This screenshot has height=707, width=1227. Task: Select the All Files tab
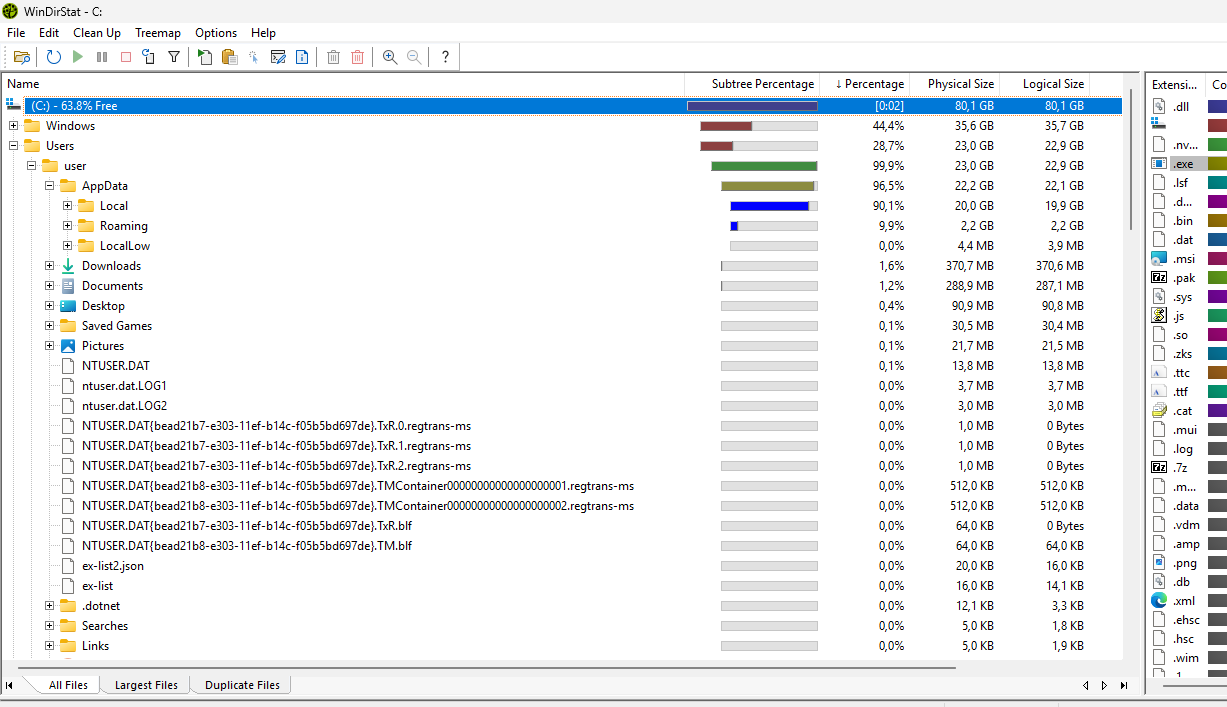pos(68,685)
